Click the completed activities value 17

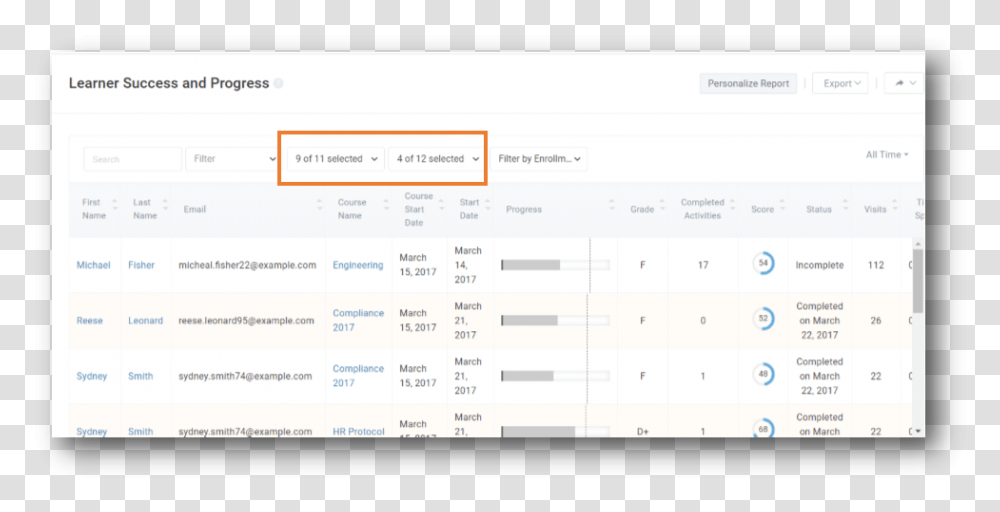pos(703,265)
